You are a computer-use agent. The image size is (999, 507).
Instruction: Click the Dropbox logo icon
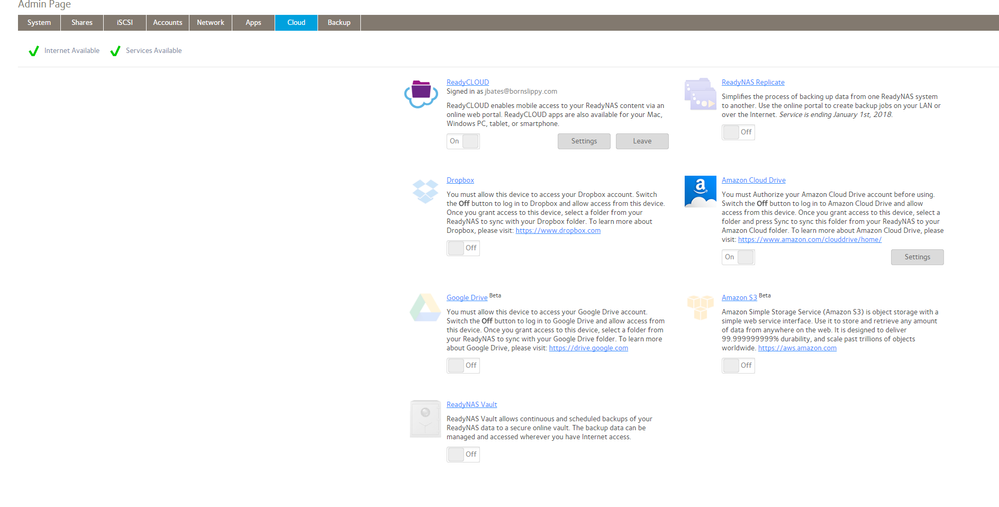pos(421,190)
